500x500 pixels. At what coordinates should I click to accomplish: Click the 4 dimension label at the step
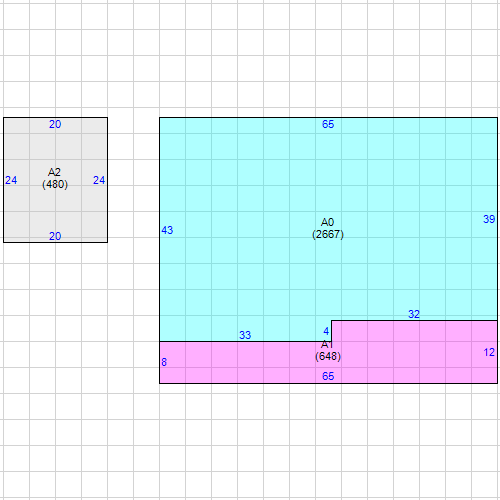(x=326, y=331)
